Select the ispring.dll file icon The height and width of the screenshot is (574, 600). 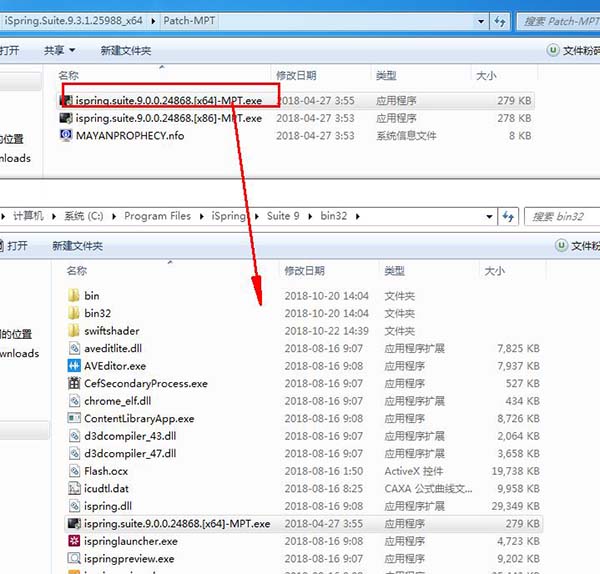click(x=74, y=506)
